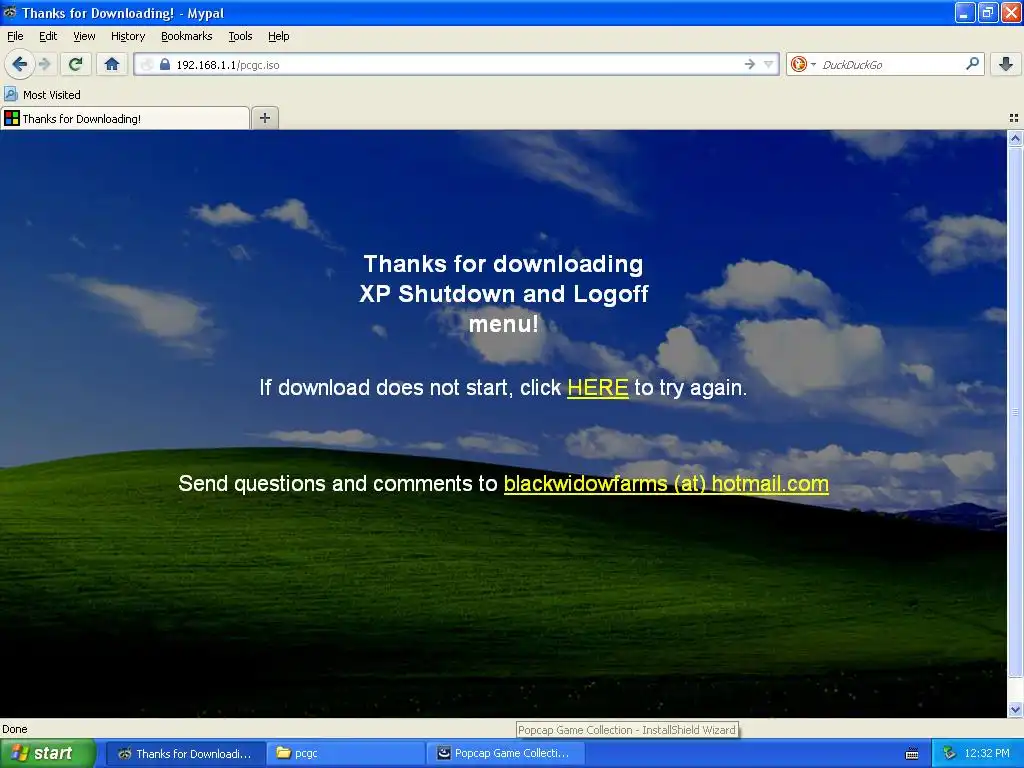Open the Downloads arrow button
The height and width of the screenshot is (768, 1024).
(1006, 64)
